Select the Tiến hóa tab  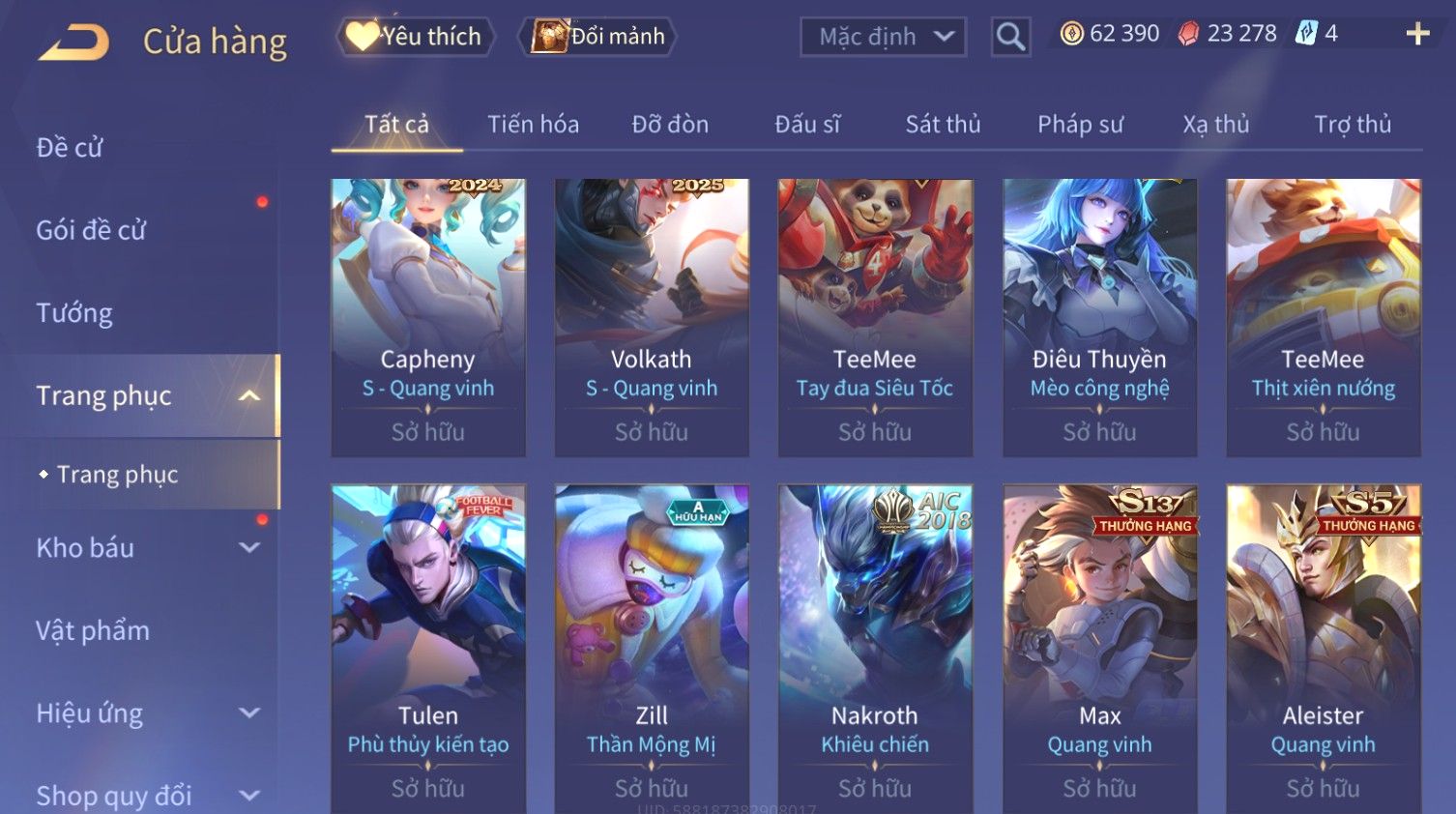(x=533, y=124)
